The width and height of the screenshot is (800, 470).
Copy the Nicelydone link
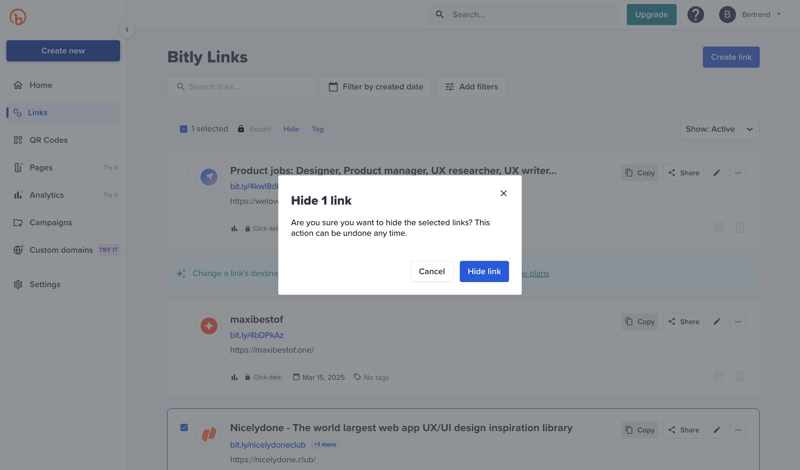640,430
